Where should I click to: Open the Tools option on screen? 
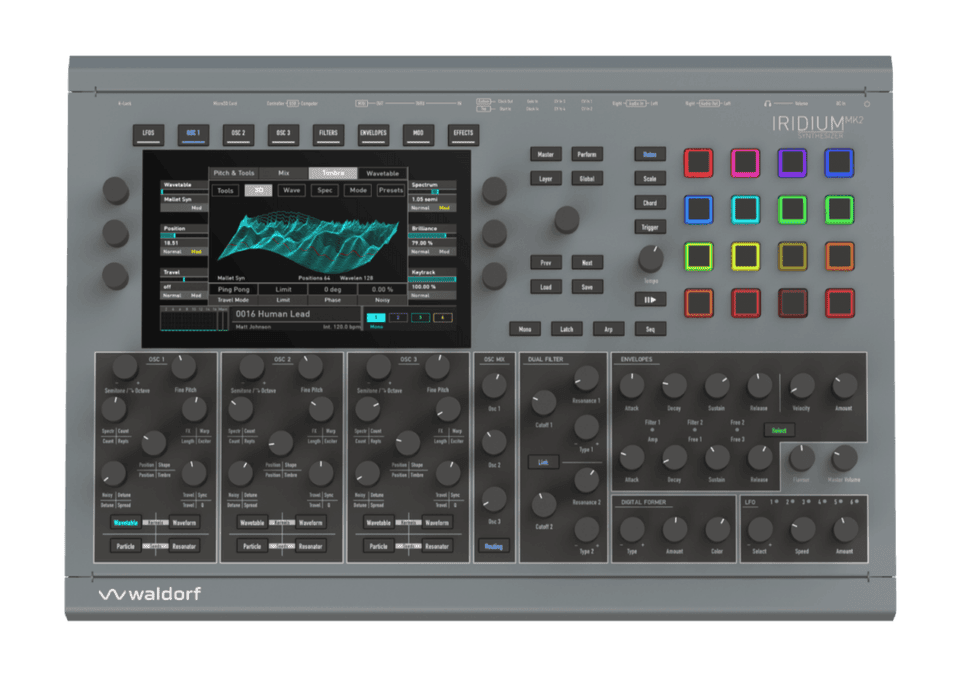225,190
